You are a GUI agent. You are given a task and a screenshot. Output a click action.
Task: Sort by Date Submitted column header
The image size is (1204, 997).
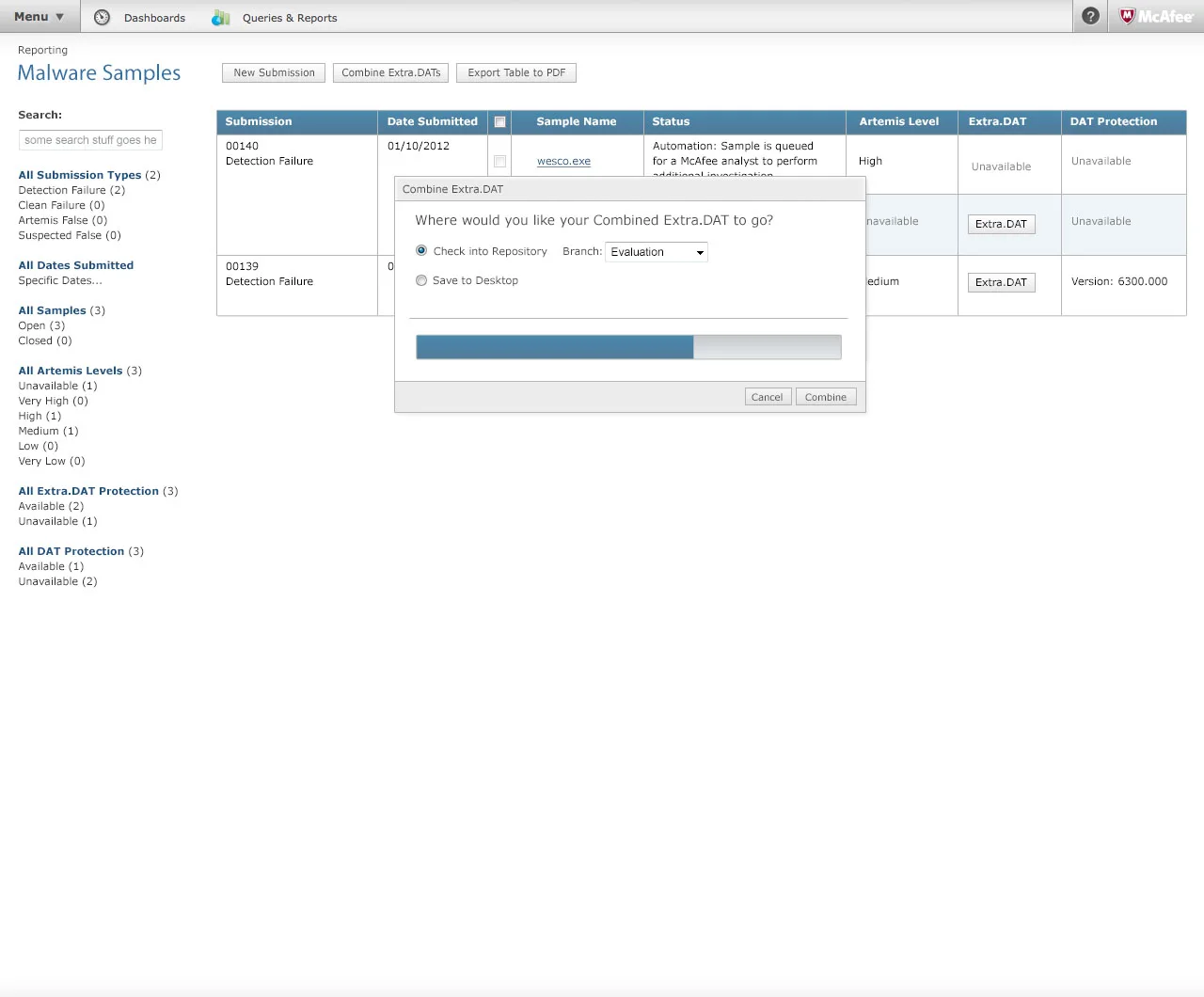(x=433, y=122)
